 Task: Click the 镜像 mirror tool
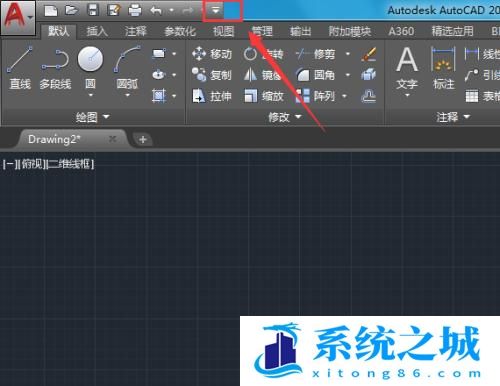click(263, 75)
